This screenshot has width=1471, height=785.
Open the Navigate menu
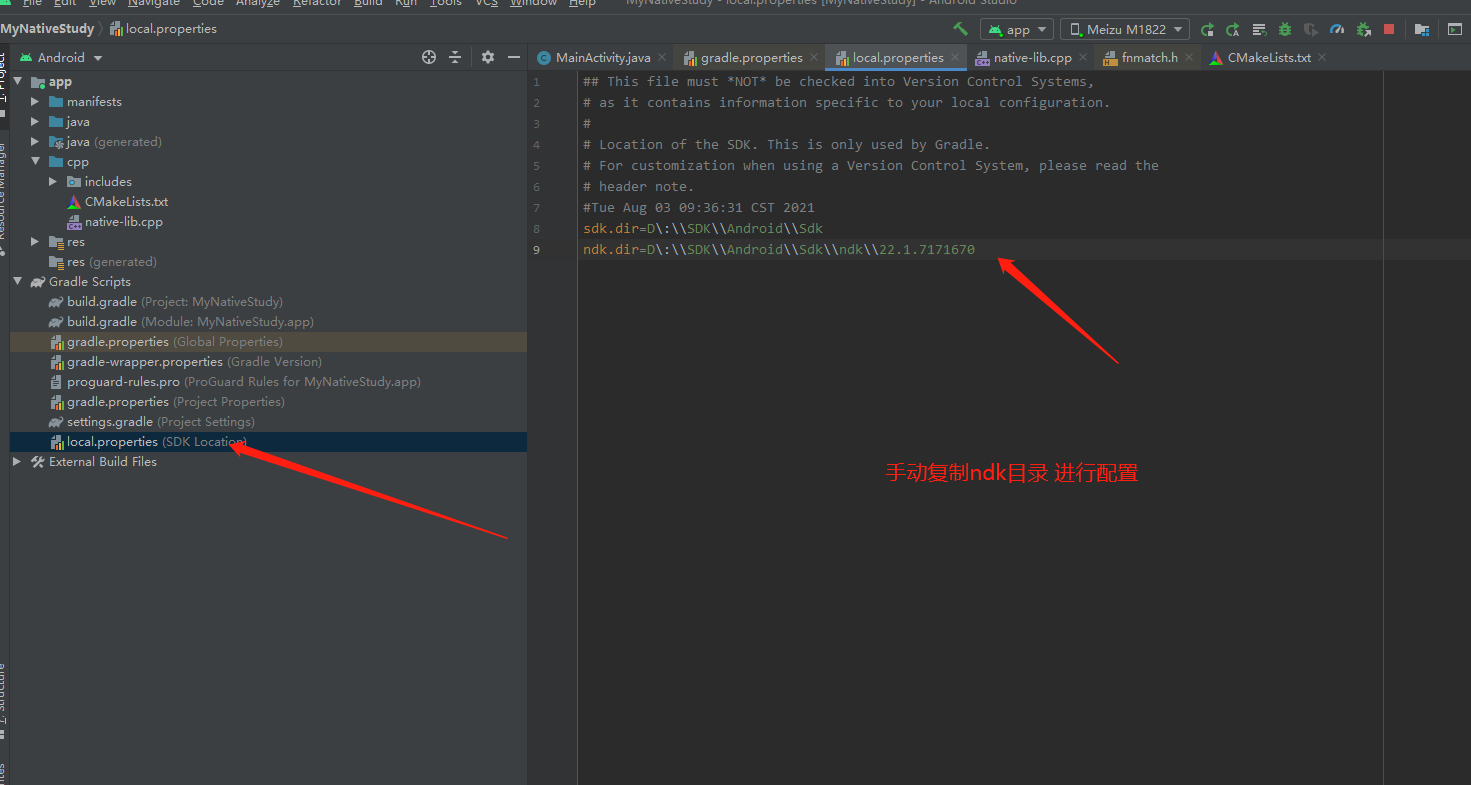(x=154, y=3)
